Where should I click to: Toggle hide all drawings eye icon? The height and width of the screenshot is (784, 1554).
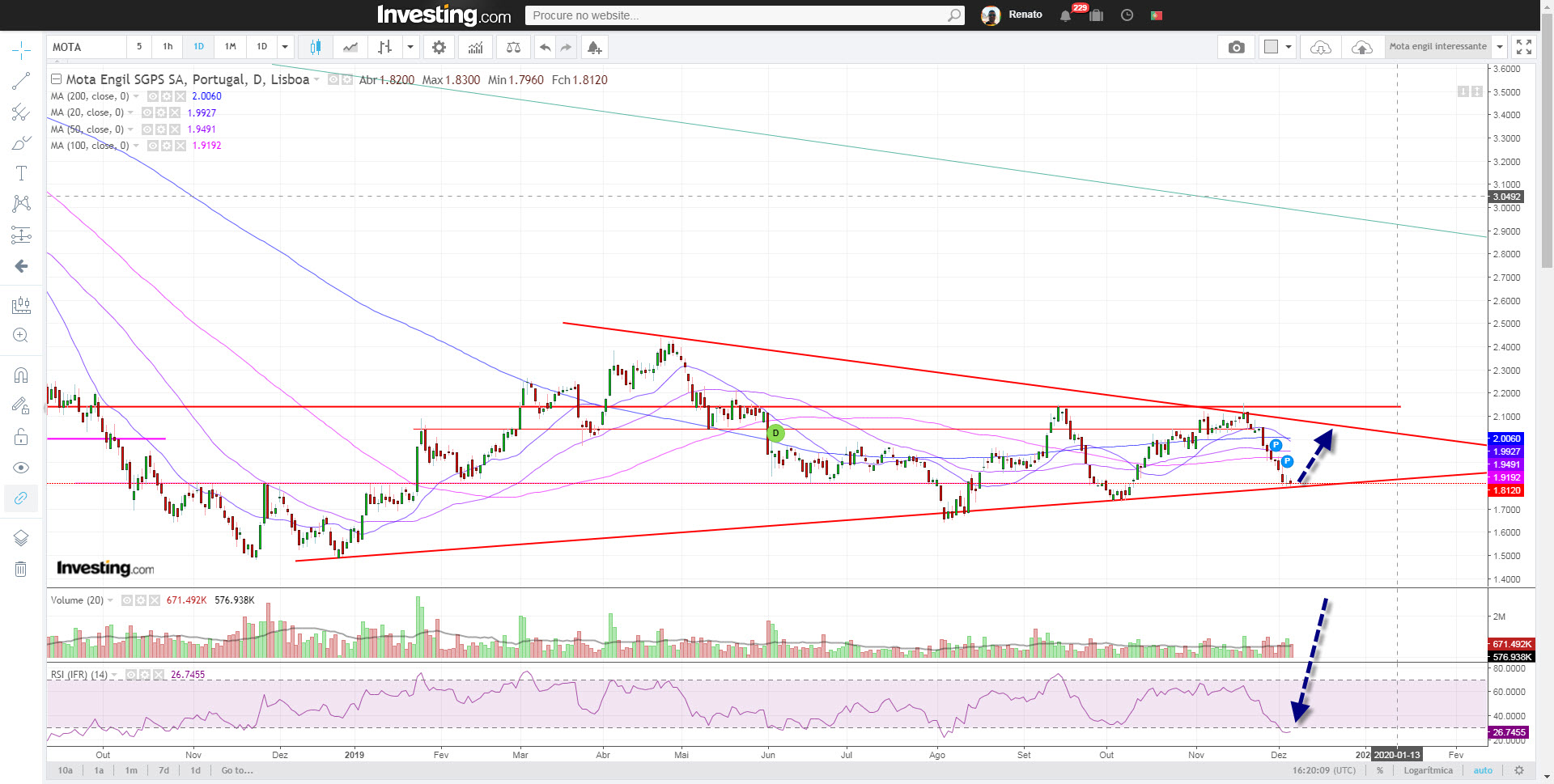(x=21, y=468)
